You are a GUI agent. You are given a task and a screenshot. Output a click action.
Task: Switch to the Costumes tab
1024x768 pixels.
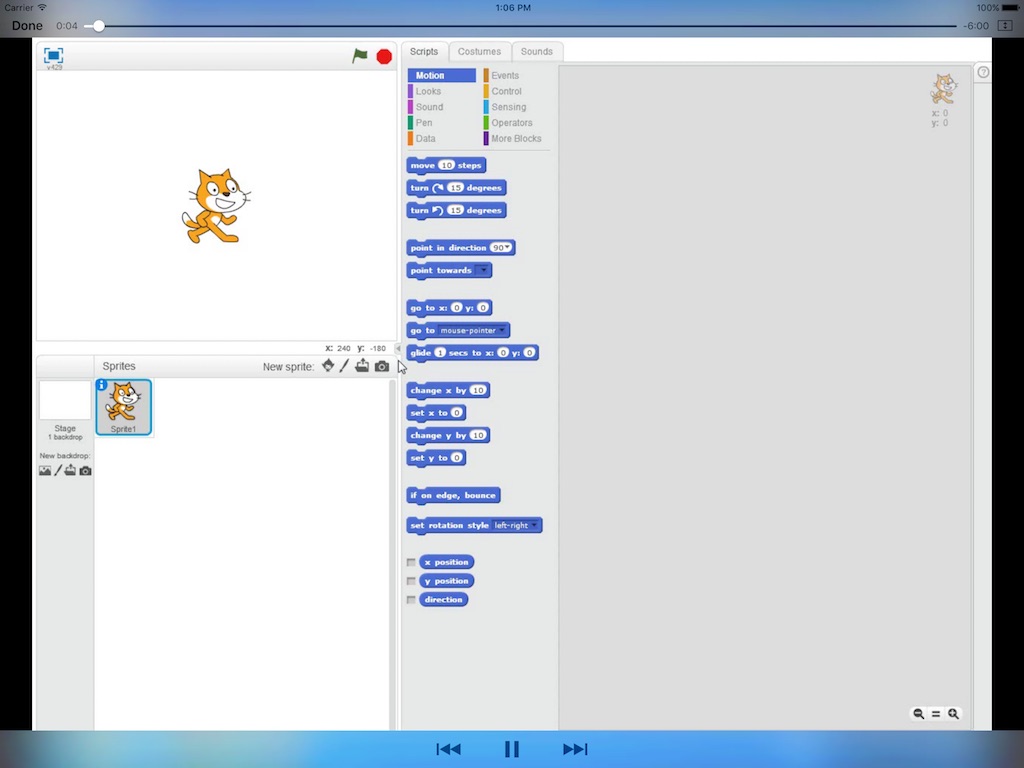pyautogui.click(x=479, y=52)
